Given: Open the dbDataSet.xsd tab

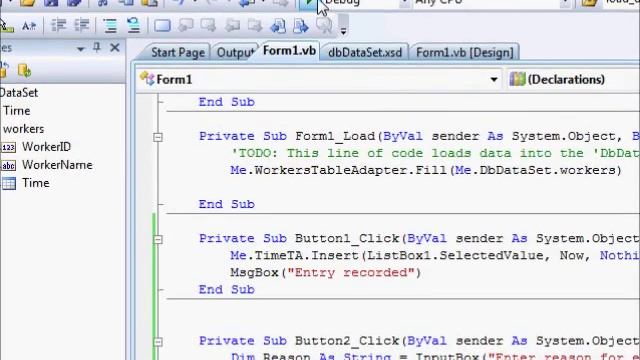Looking at the screenshot, I should [365, 53].
